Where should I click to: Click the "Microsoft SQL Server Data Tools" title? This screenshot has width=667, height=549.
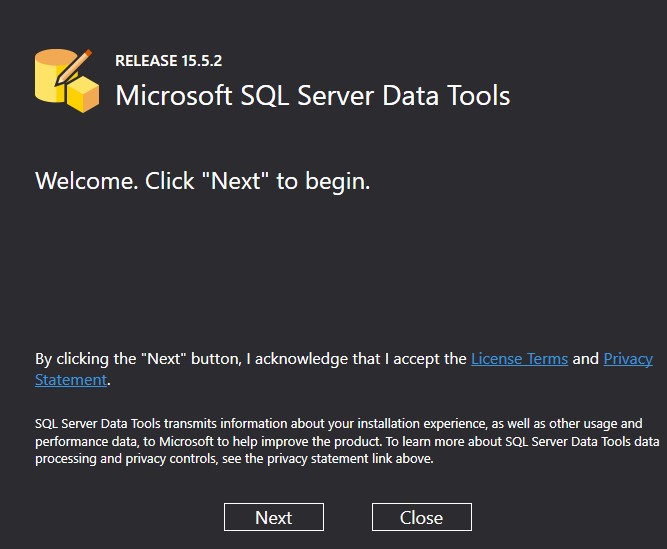tap(313, 96)
